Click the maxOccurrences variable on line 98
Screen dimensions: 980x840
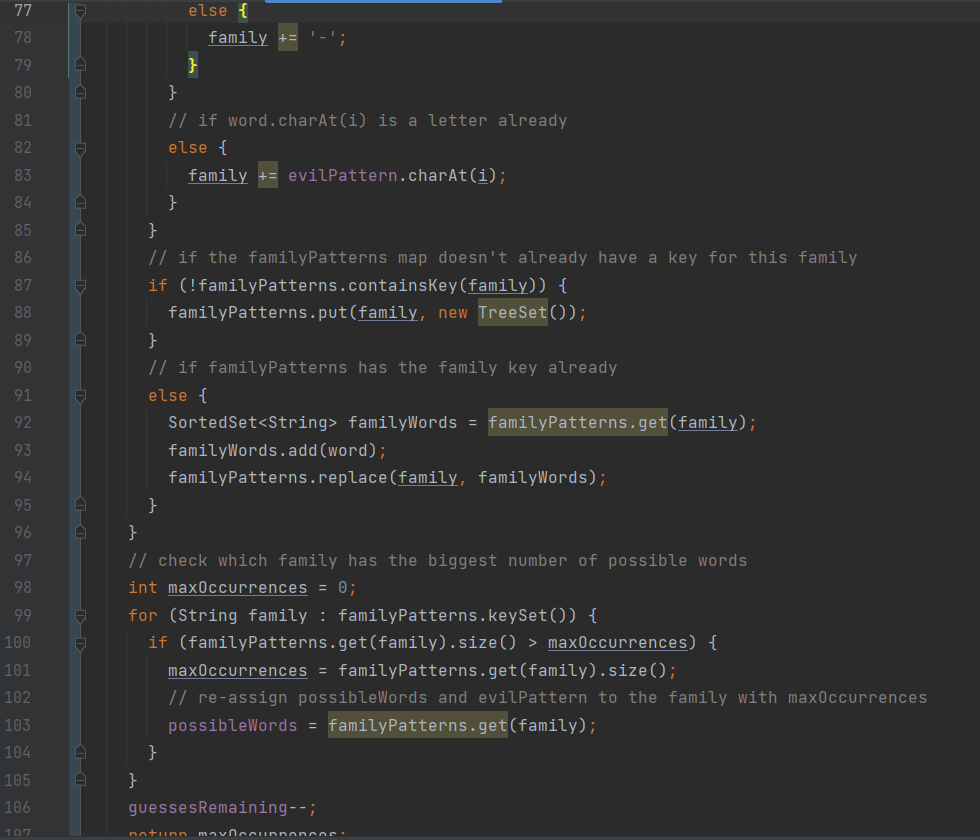point(237,588)
